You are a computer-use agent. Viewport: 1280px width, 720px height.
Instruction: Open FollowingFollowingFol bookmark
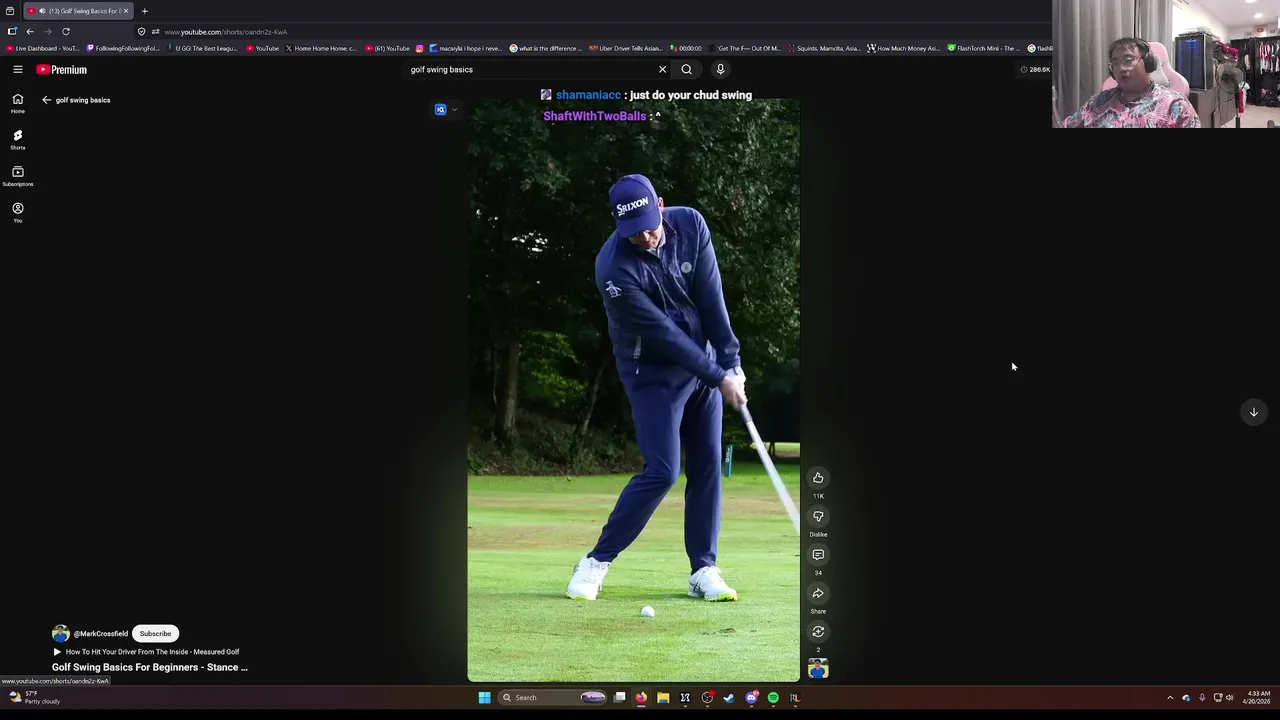[123, 48]
